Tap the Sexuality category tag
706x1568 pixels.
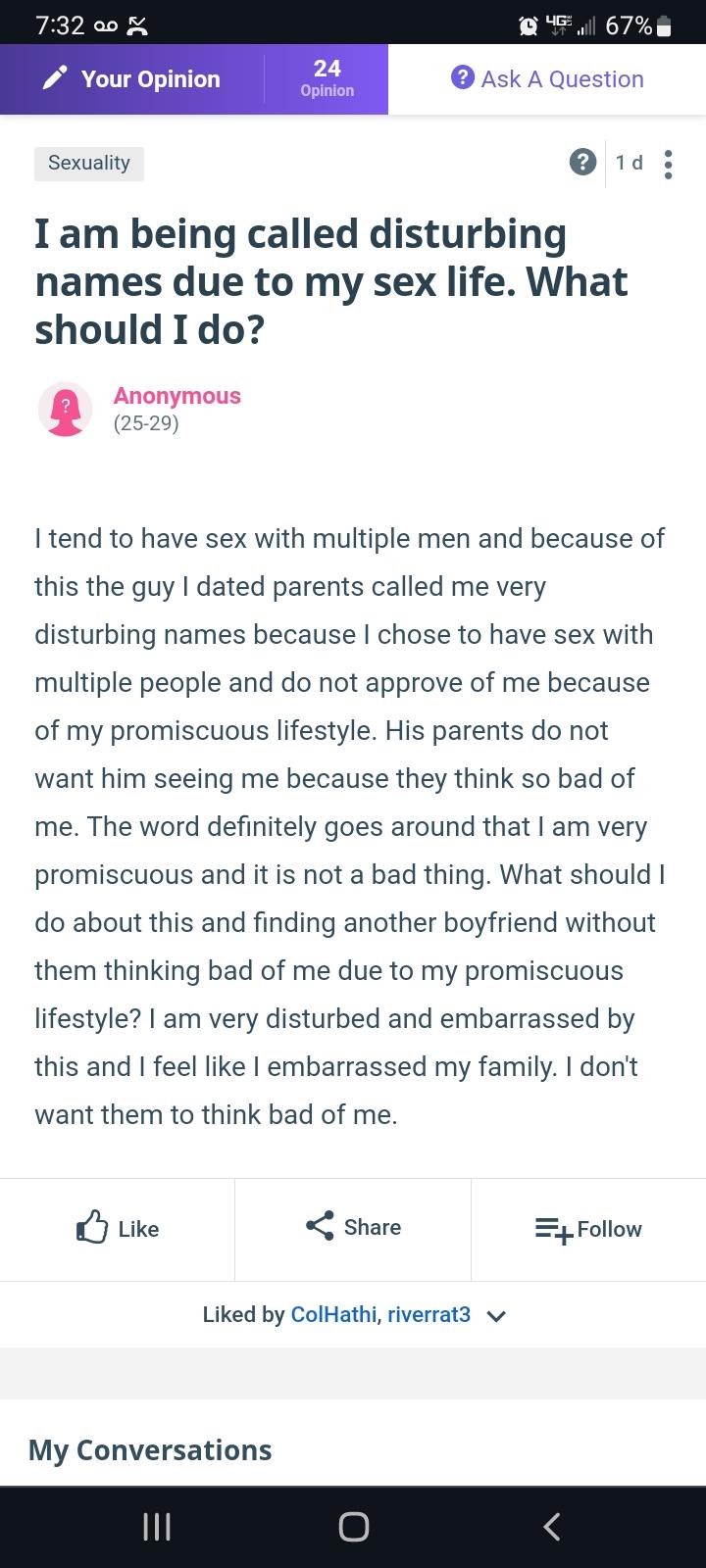click(x=89, y=163)
